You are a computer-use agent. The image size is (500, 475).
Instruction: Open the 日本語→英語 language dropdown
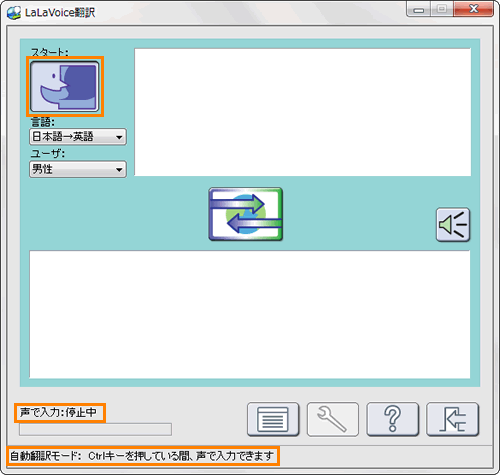click(78, 137)
